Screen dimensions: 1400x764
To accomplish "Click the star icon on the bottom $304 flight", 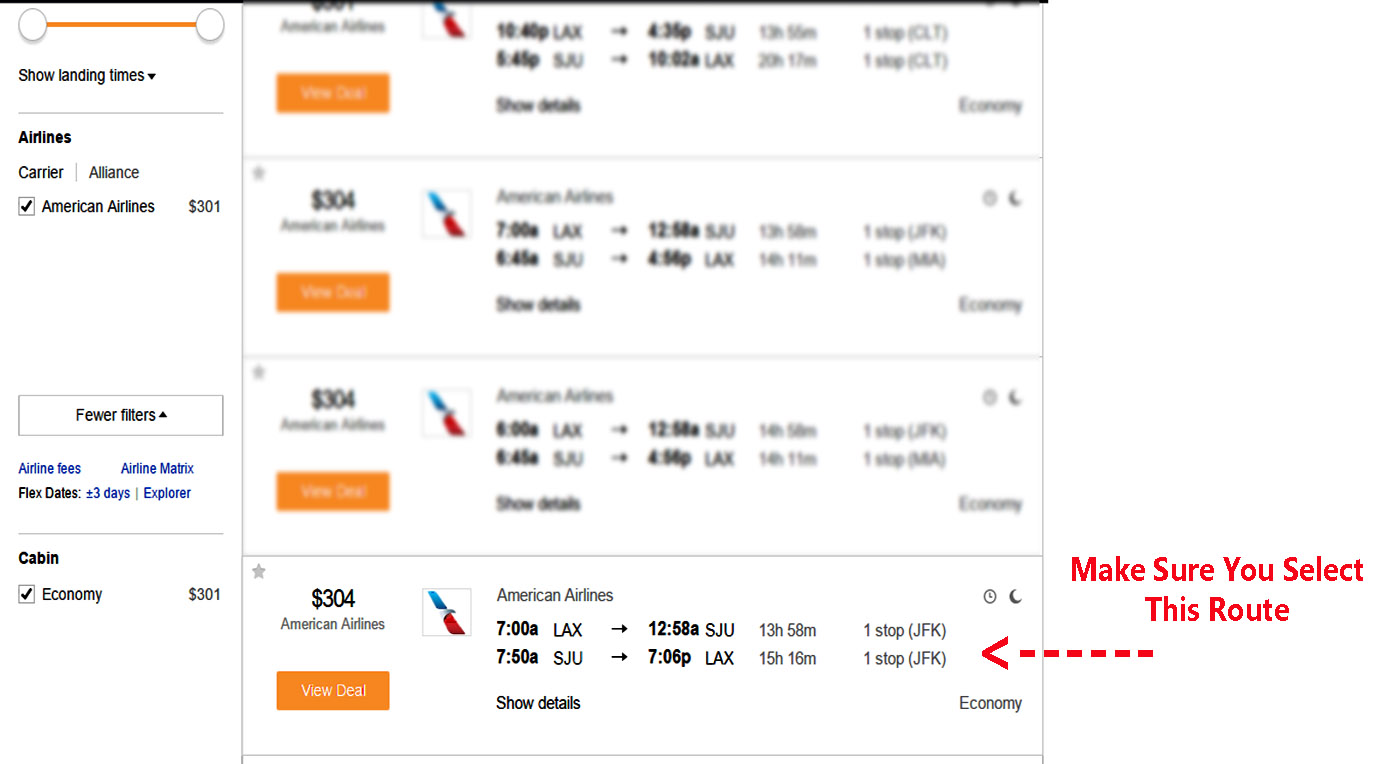I will point(259,572).
